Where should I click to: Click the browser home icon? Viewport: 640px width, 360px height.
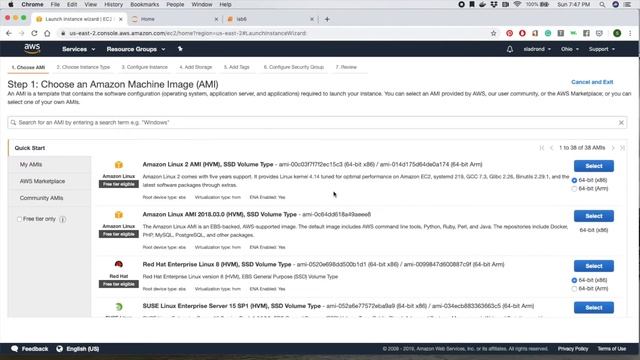point(47,33)
